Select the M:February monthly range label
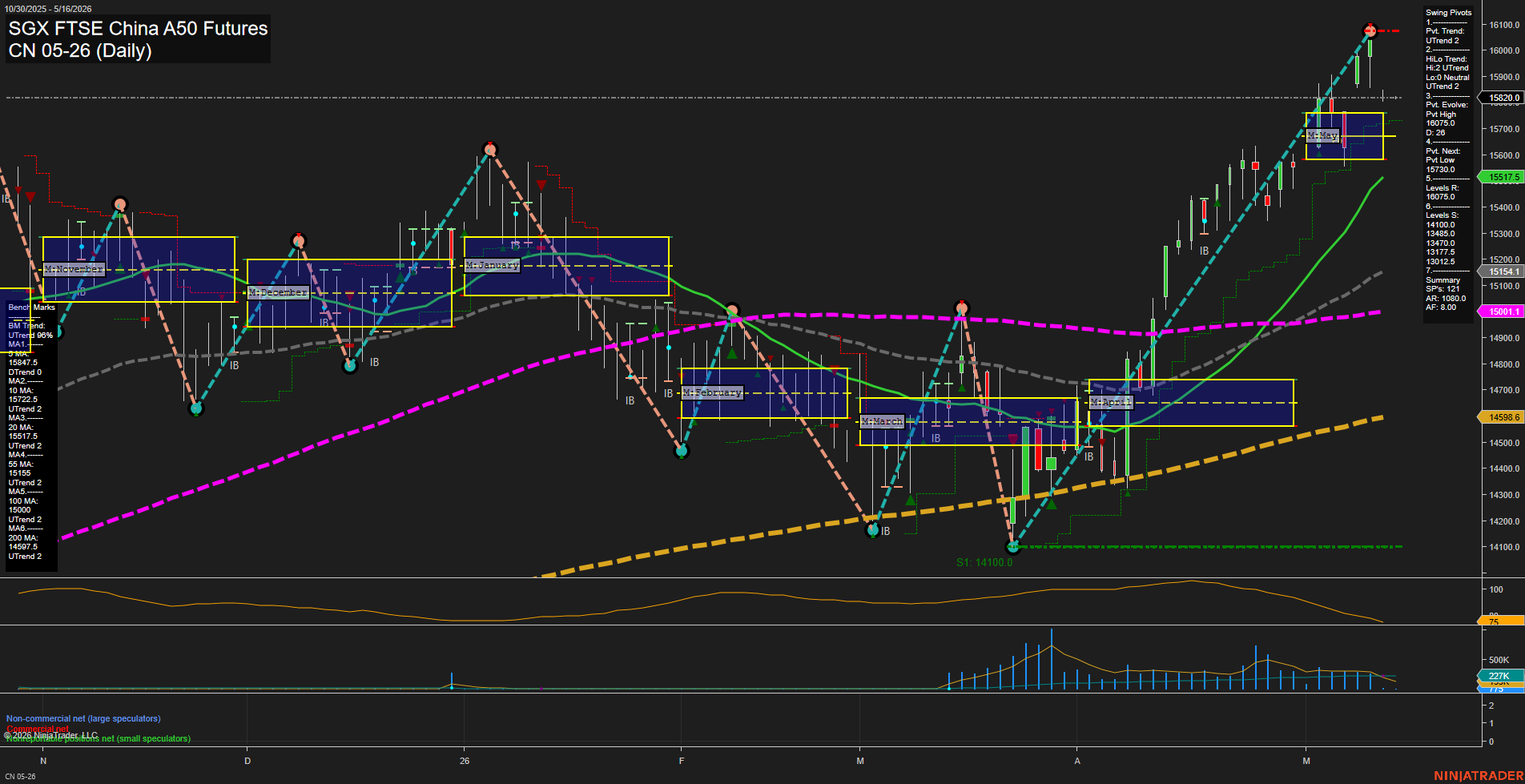1525x784 pixels. point(713,392)
